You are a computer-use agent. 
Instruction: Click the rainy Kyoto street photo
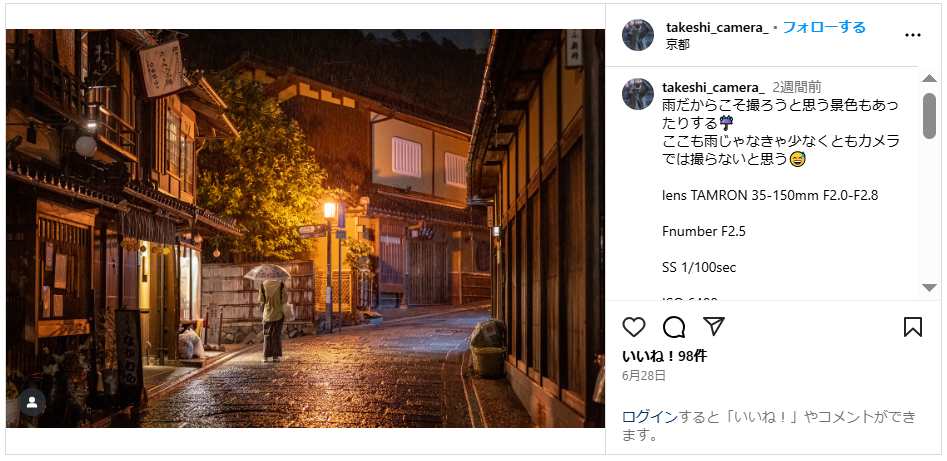tap(305, 228)
